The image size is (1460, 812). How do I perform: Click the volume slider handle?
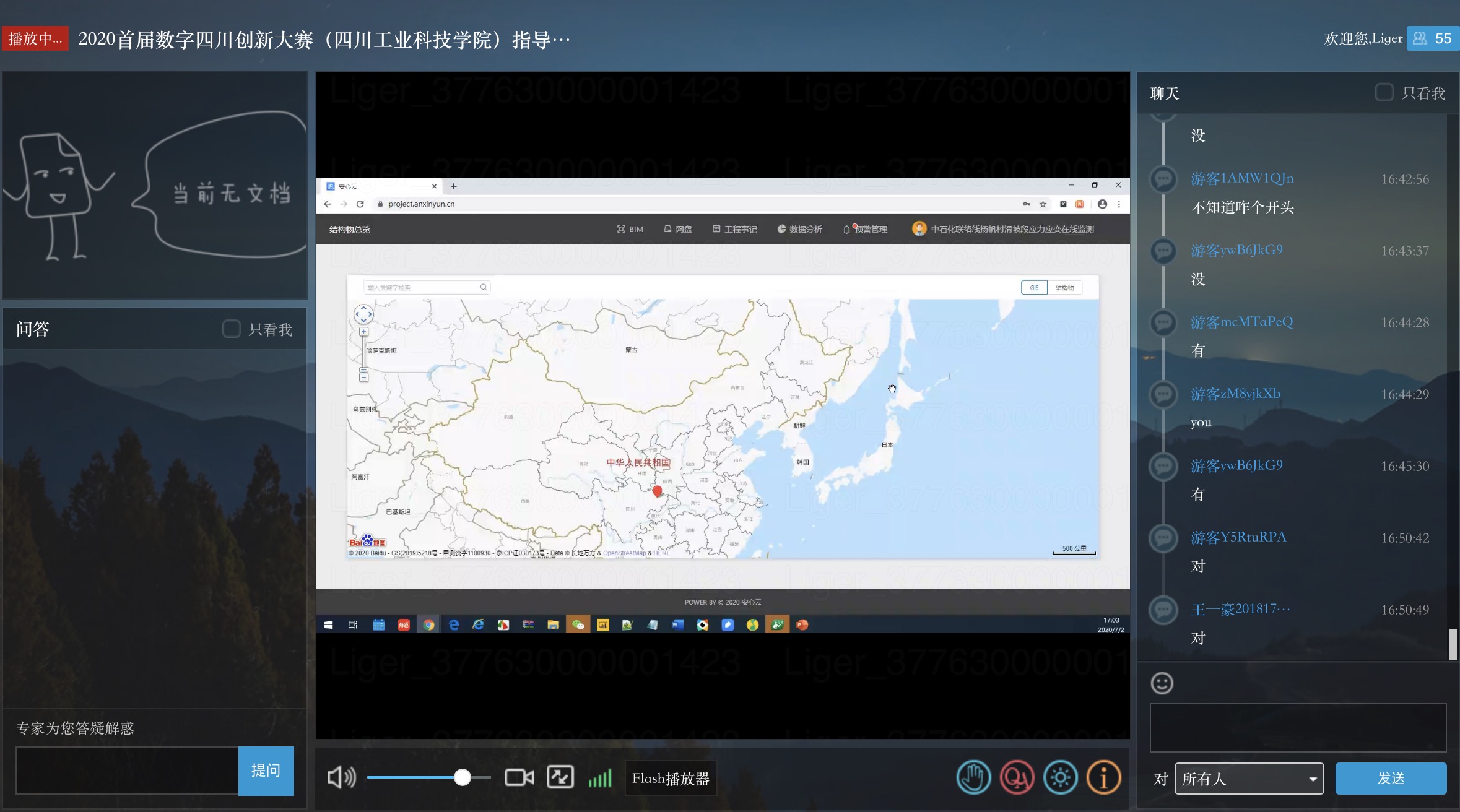[x=462, y=777]
